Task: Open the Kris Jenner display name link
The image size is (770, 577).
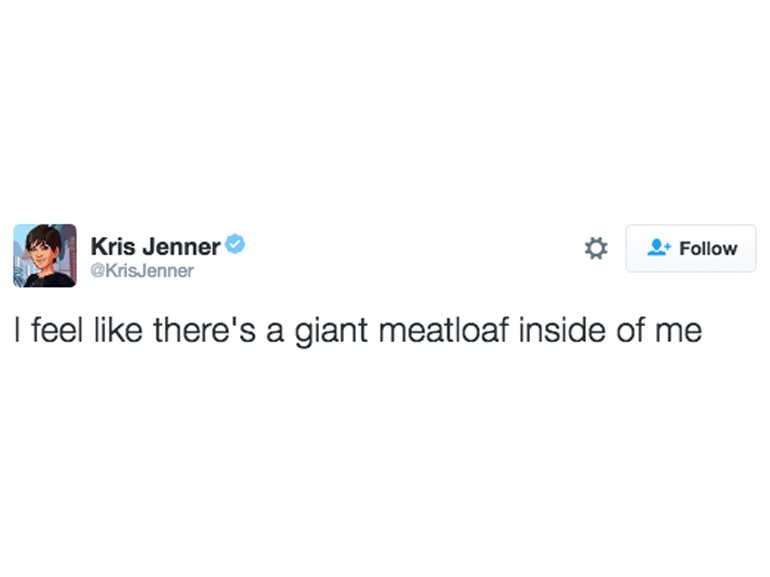Action: click(x=155, y=245)
